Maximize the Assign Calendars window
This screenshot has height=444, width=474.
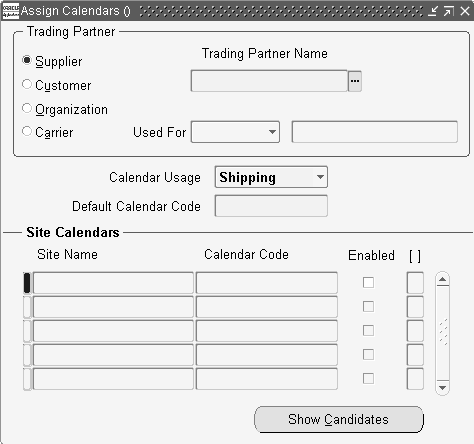[449, 11]
